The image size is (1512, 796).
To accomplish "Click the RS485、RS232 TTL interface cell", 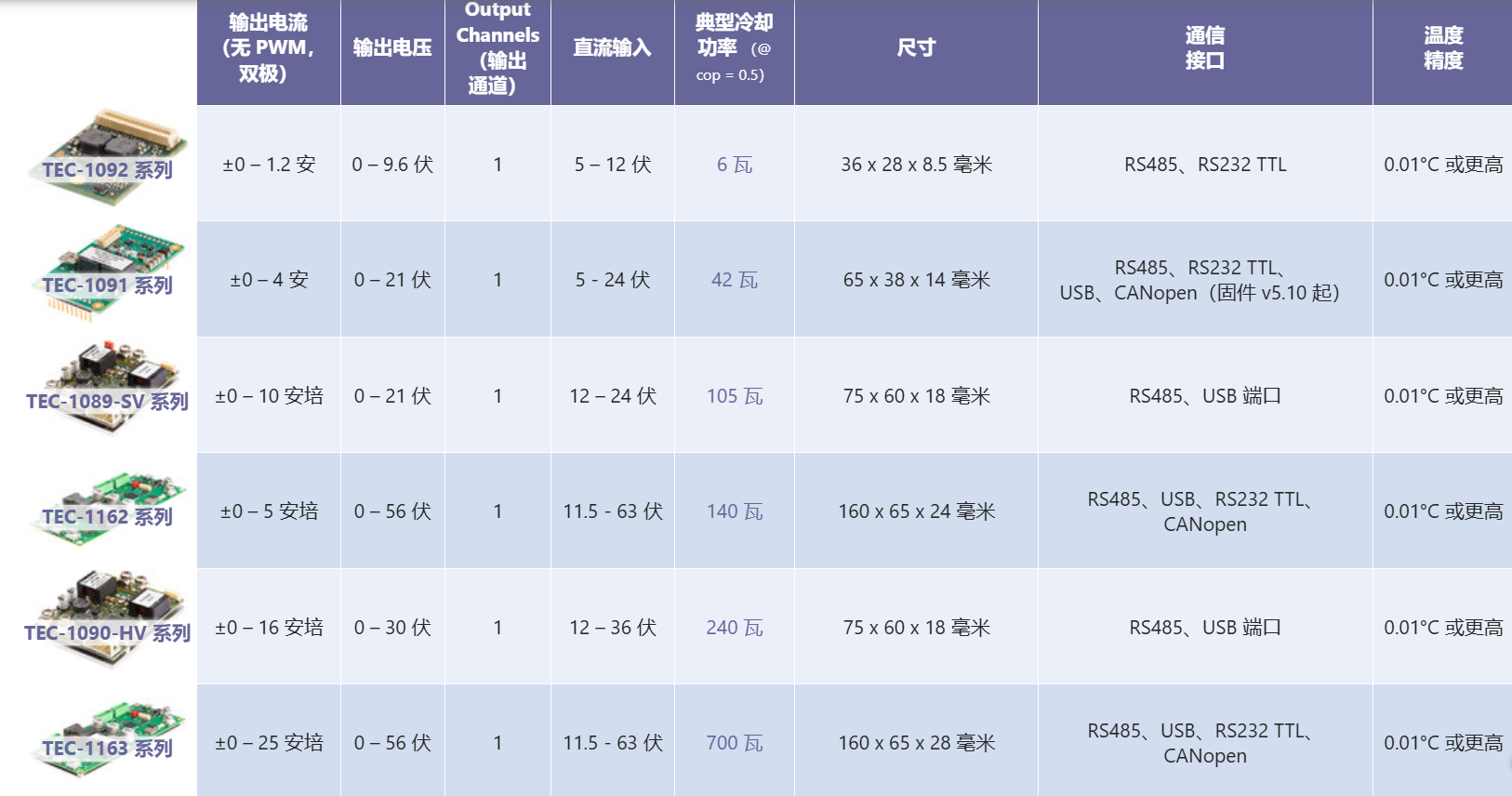I will pos(1205,165).
